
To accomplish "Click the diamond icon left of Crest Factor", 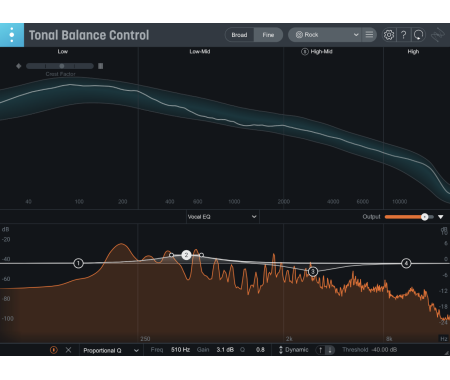I will [19, 66].
